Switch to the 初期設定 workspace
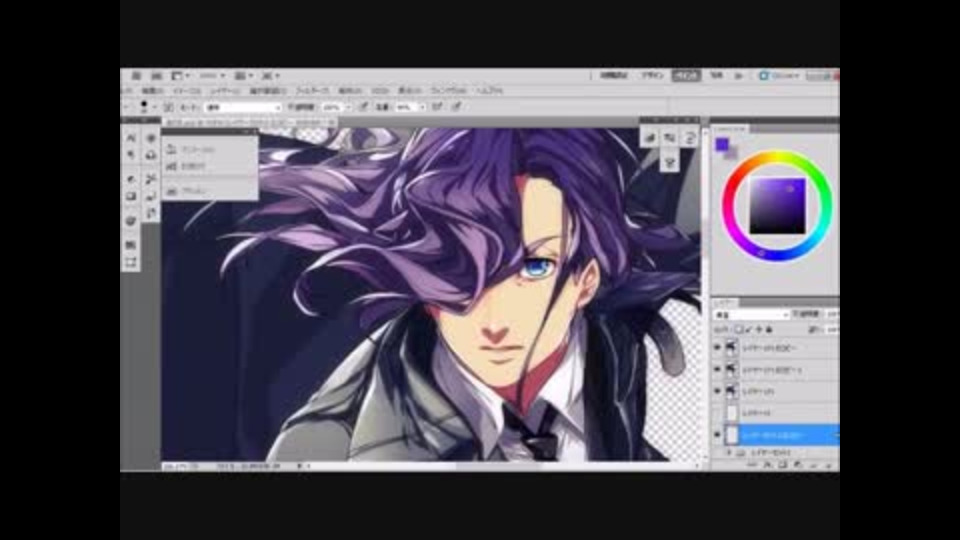 pos(613,75)
